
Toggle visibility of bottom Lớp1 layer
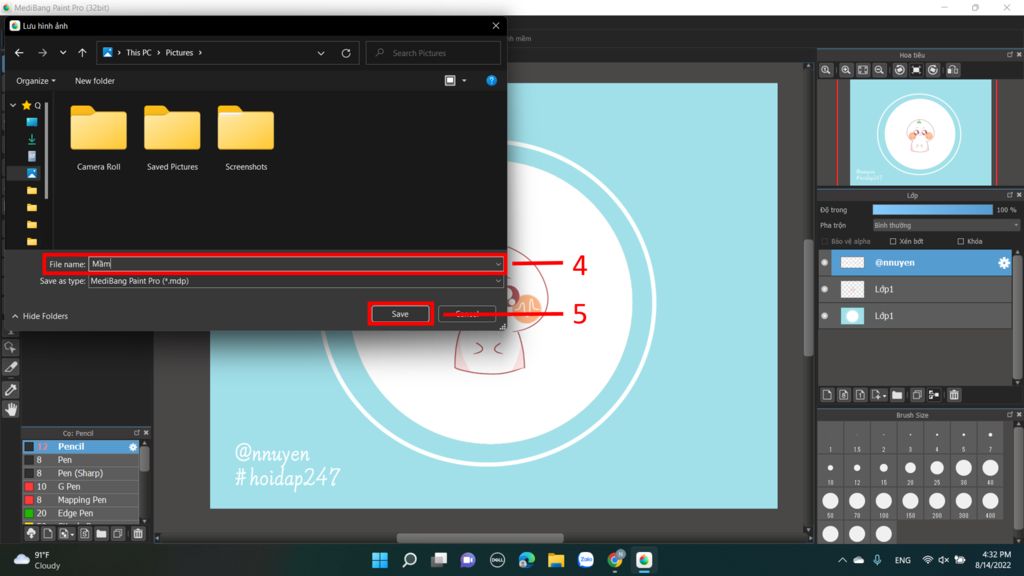pyautogui.click(x=825, y=316)
